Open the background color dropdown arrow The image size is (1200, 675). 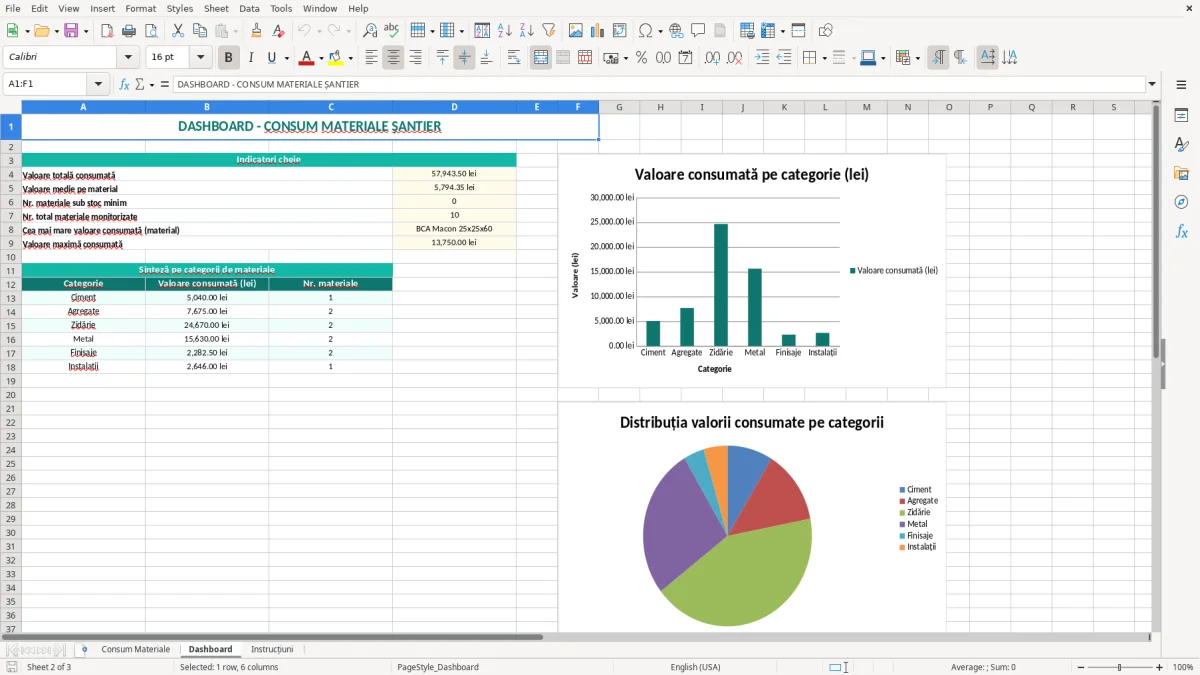353,58
